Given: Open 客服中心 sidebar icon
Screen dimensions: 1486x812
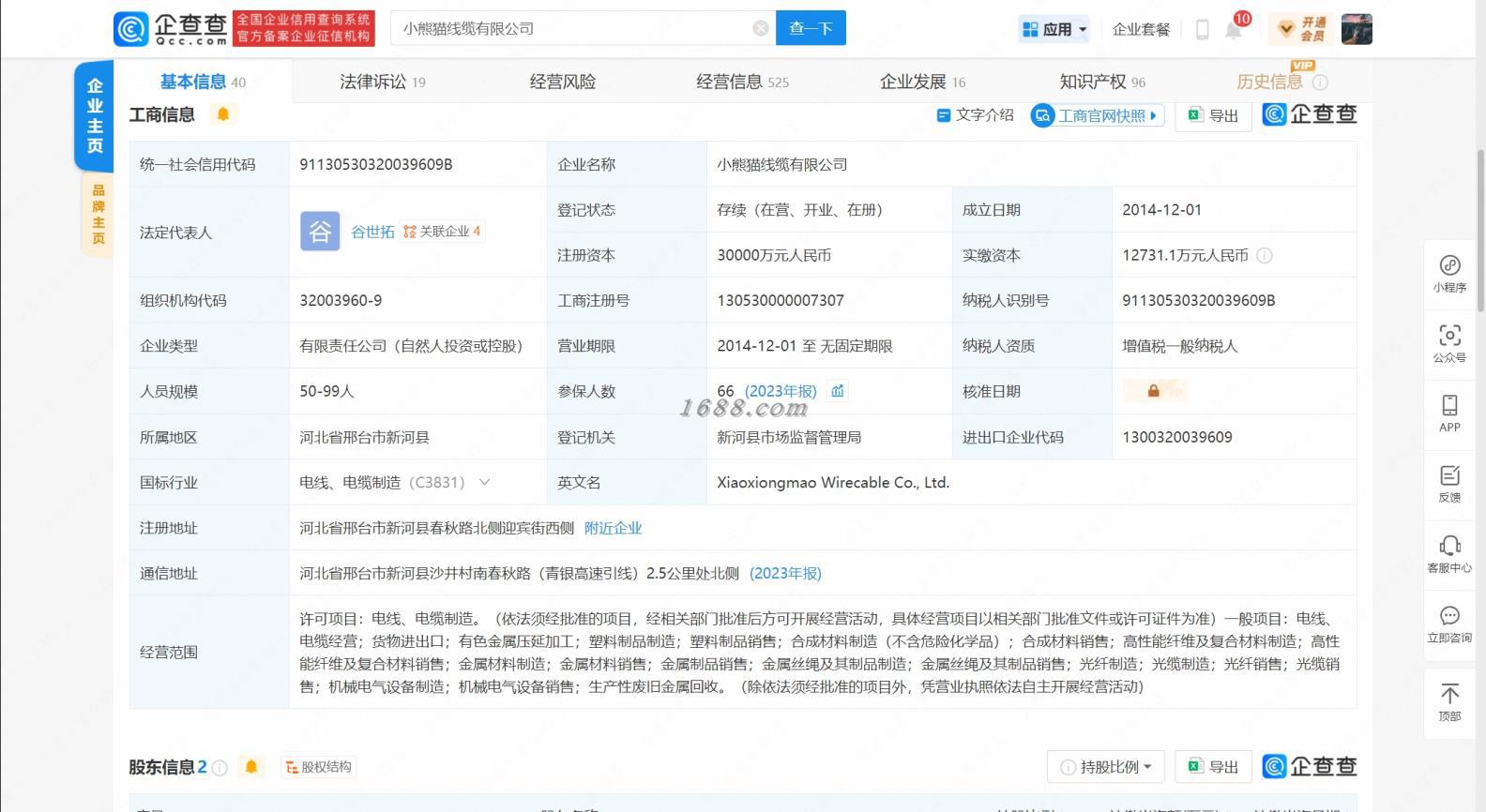Looking at the screenshot, I should [x=1449, y=553].
